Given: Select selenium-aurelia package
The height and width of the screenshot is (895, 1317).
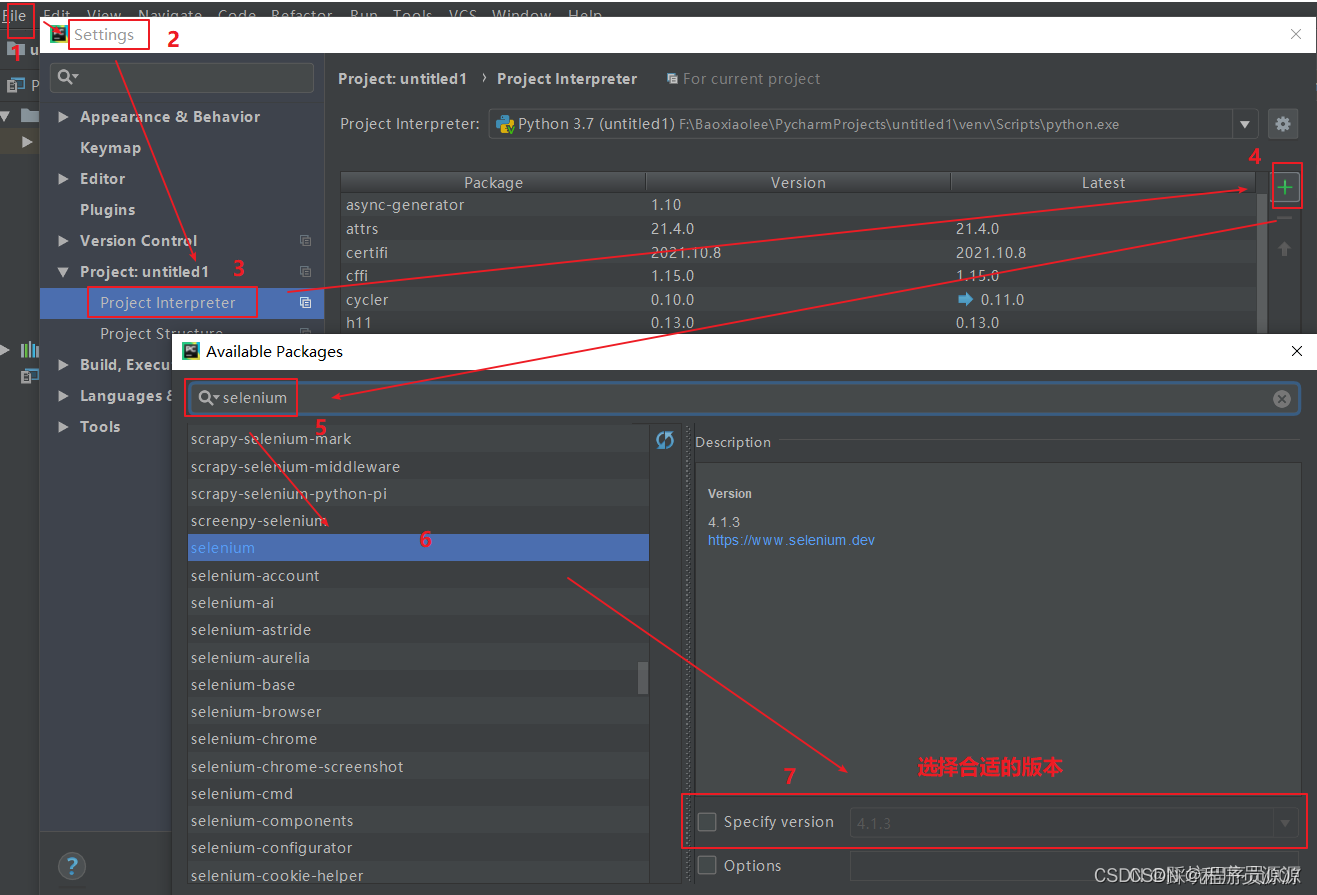Looking at the screenshot, I should 418,658.
